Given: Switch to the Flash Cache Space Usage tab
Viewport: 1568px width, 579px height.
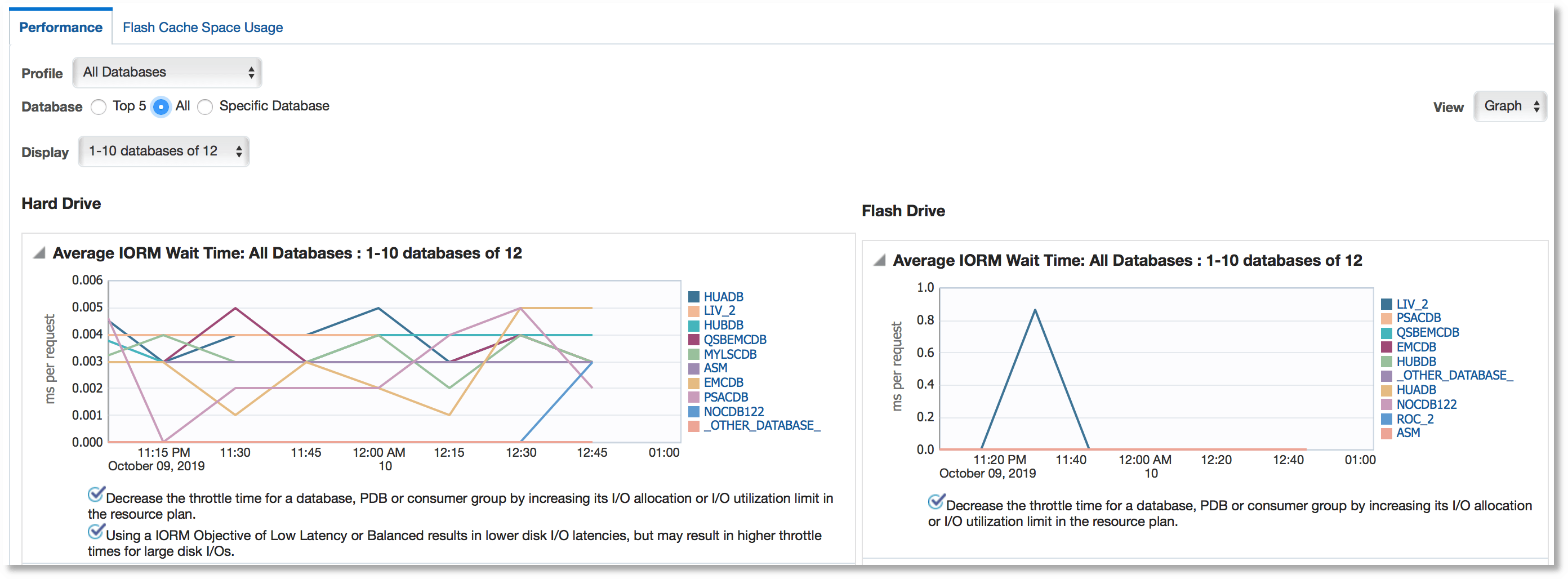Looking at the screenshot, I should (x=203, y=27).
